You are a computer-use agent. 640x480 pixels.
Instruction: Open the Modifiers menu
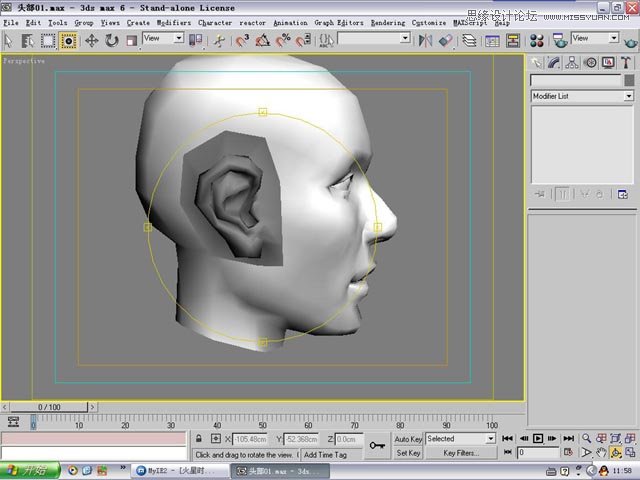coord(174,23)
